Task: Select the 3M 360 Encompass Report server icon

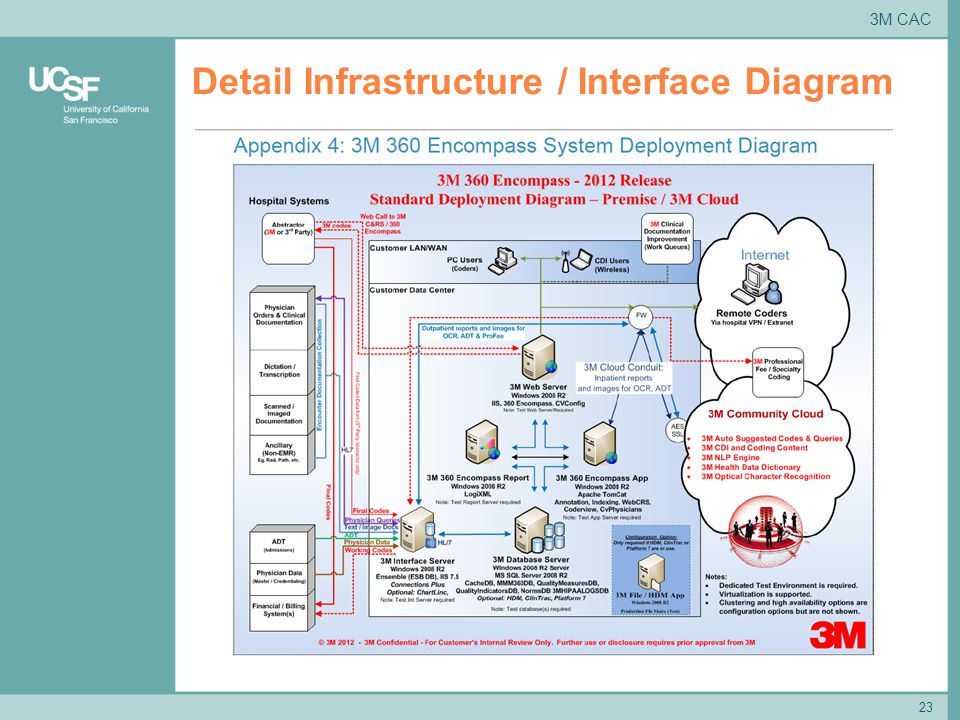Action: pos(482,442)
